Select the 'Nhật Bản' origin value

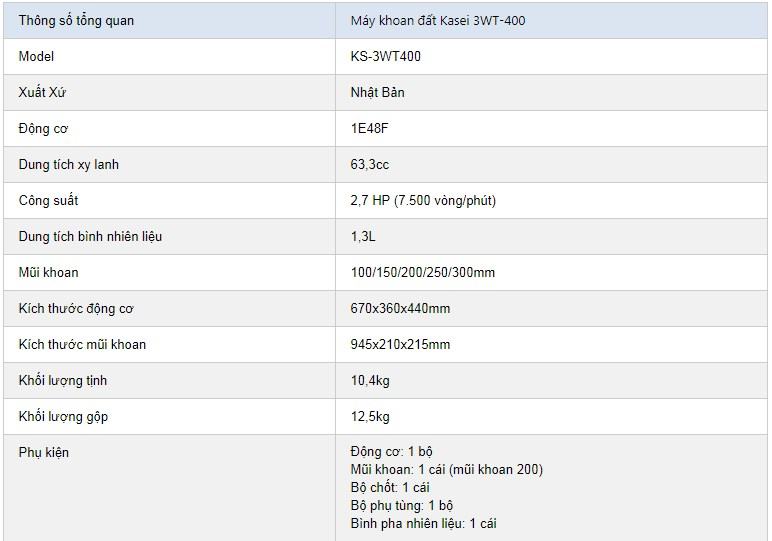click(x=377, y=92)
